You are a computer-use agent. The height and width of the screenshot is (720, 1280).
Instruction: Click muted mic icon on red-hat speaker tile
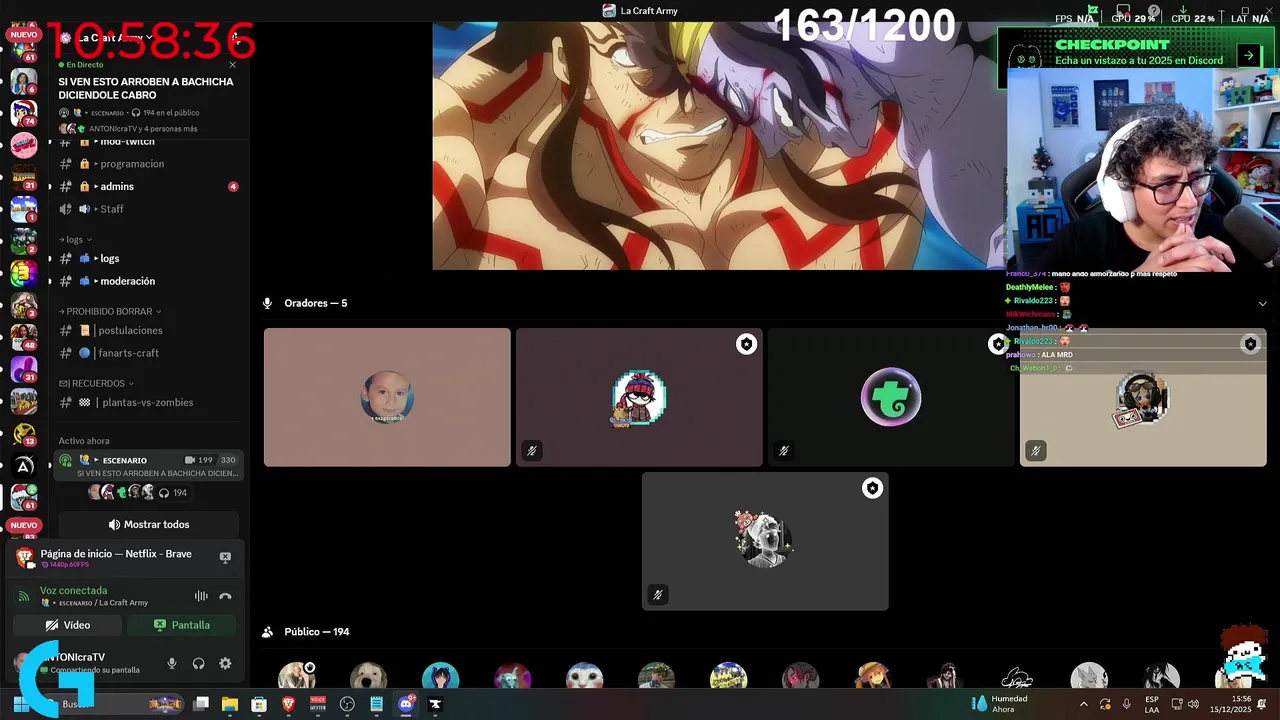click(x=532, y=451)
